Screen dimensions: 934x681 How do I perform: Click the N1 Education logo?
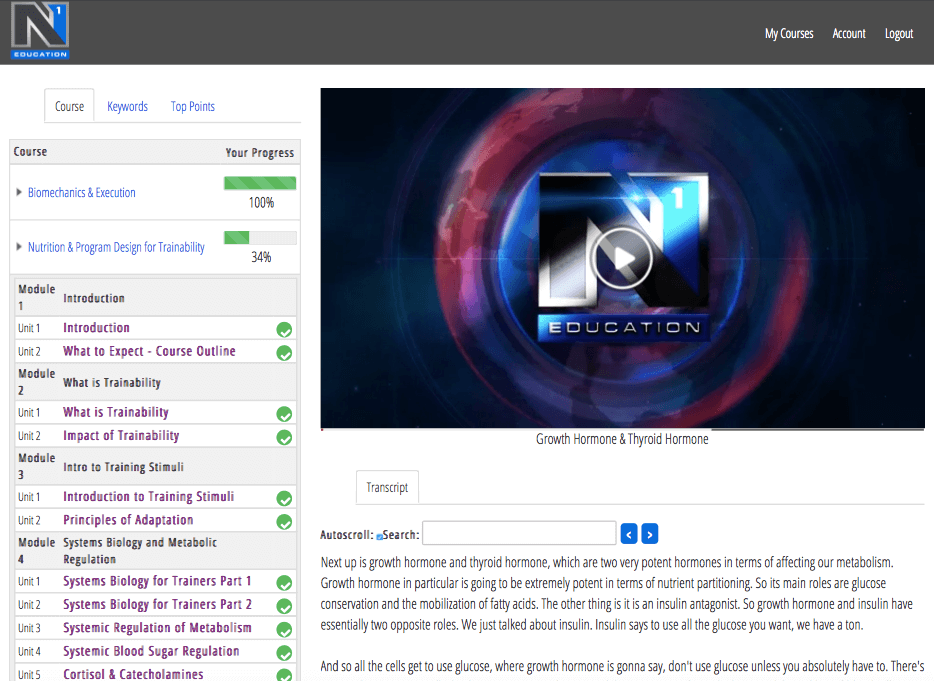[x=39, y=30]
